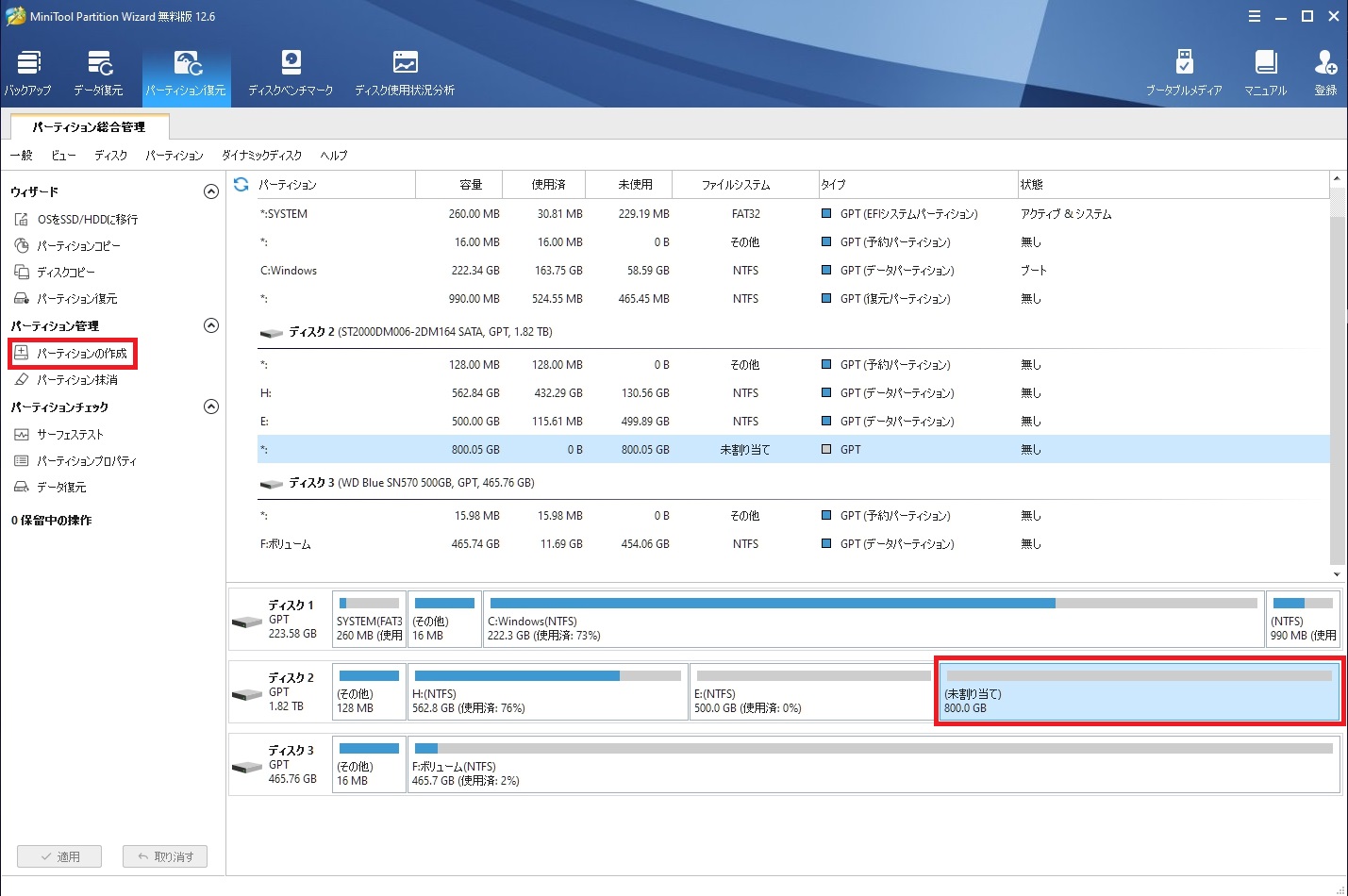Sort by 使用済 column header

tap(544, 185)
